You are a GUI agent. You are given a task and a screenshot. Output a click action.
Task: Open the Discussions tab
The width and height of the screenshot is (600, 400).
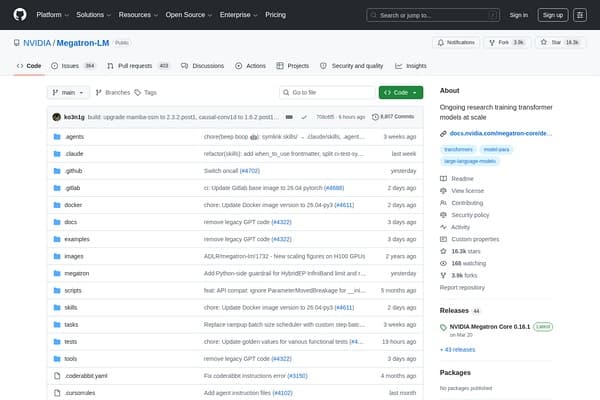(203, 66)
